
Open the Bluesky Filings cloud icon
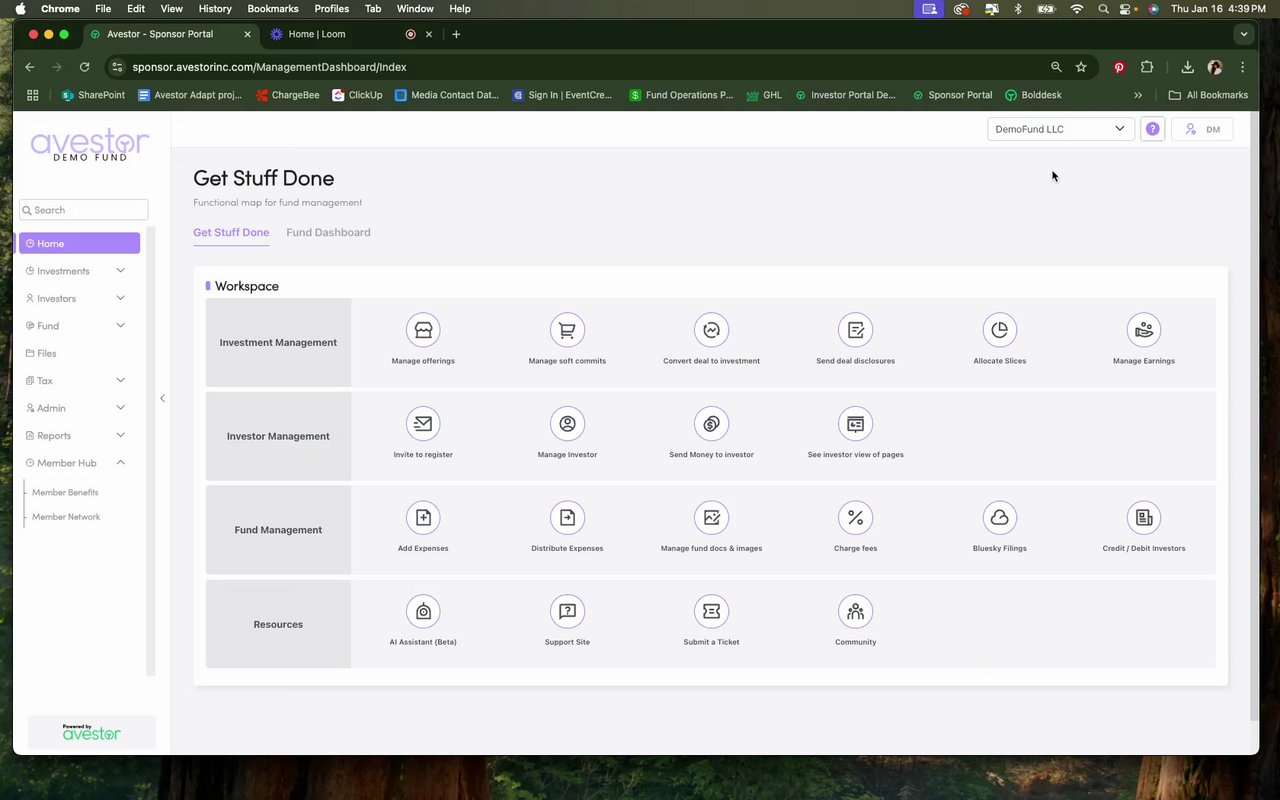(x=999, y=517)
